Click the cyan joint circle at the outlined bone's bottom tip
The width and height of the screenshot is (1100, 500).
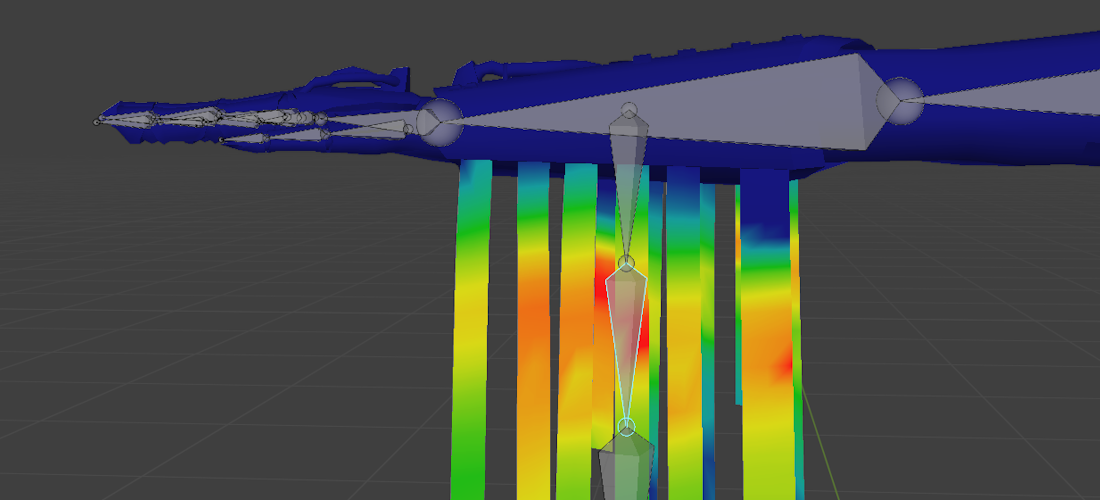pyautogui.click(x=626, y=426)
